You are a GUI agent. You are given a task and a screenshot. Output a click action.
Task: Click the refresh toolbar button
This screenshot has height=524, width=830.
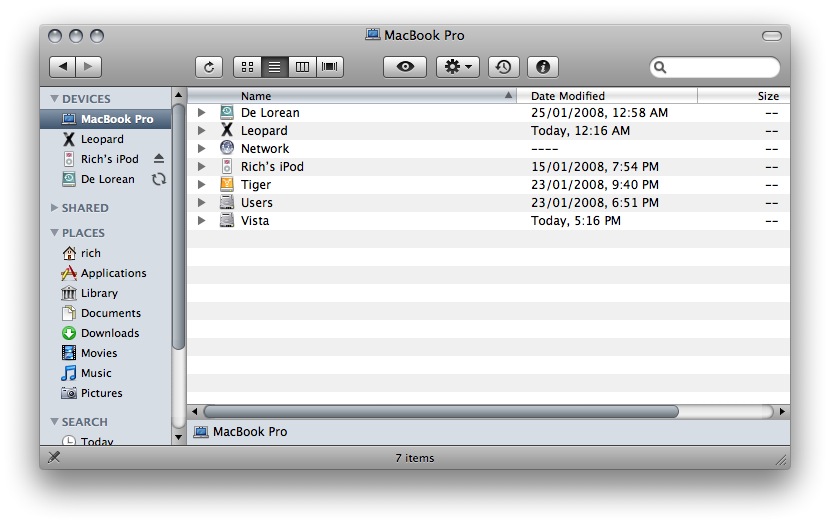click(x=209, y=67)
